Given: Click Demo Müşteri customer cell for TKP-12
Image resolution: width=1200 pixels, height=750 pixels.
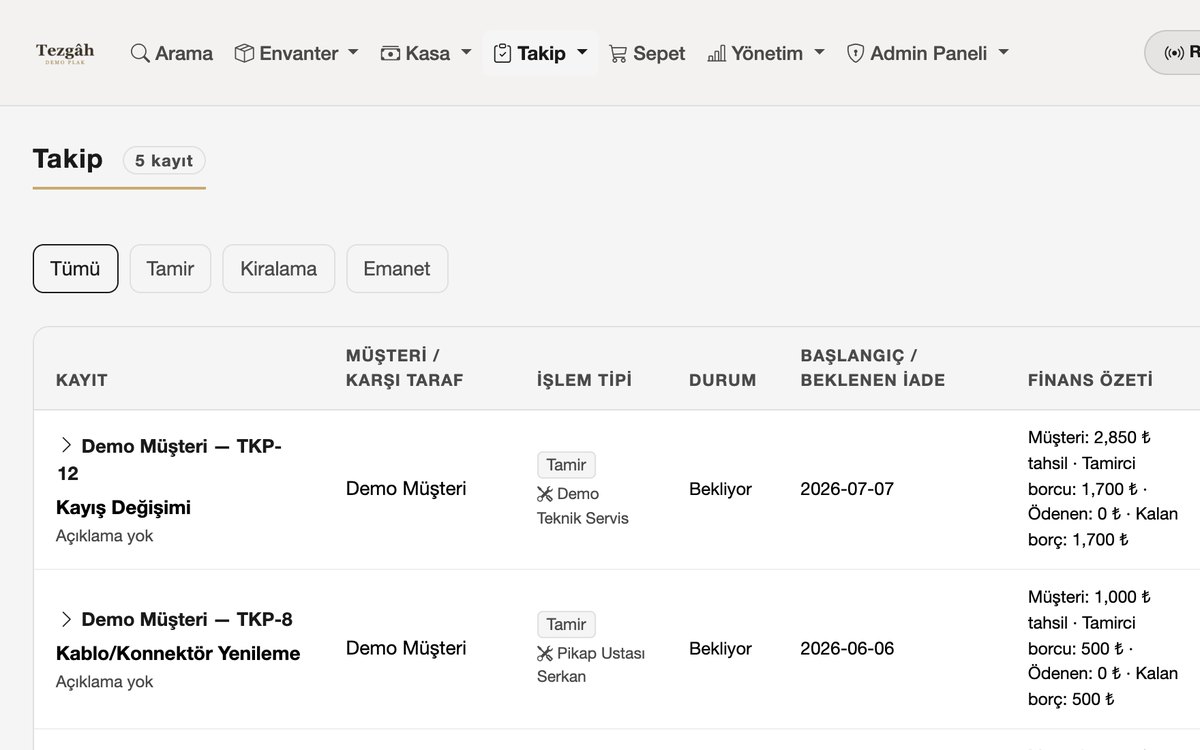Looking at the screenshot, I should (406, 489).
